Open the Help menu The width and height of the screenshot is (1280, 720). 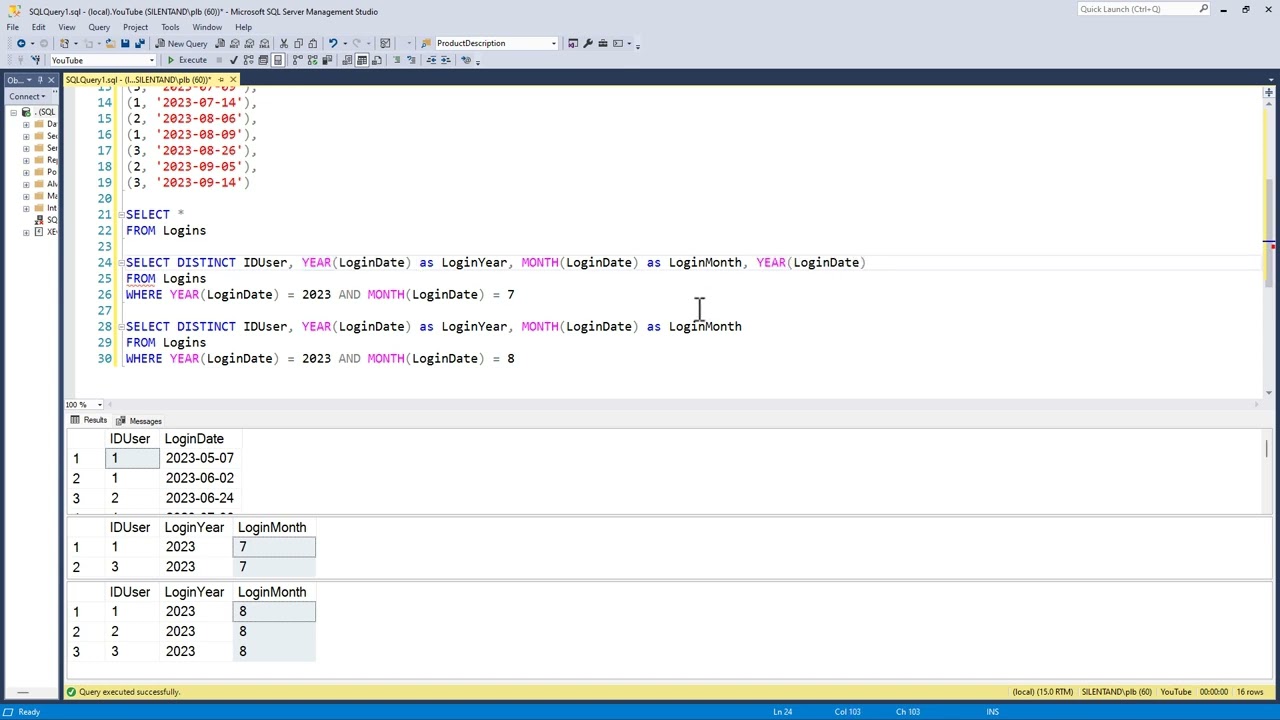pyautogui.click(x=243, y=27)
